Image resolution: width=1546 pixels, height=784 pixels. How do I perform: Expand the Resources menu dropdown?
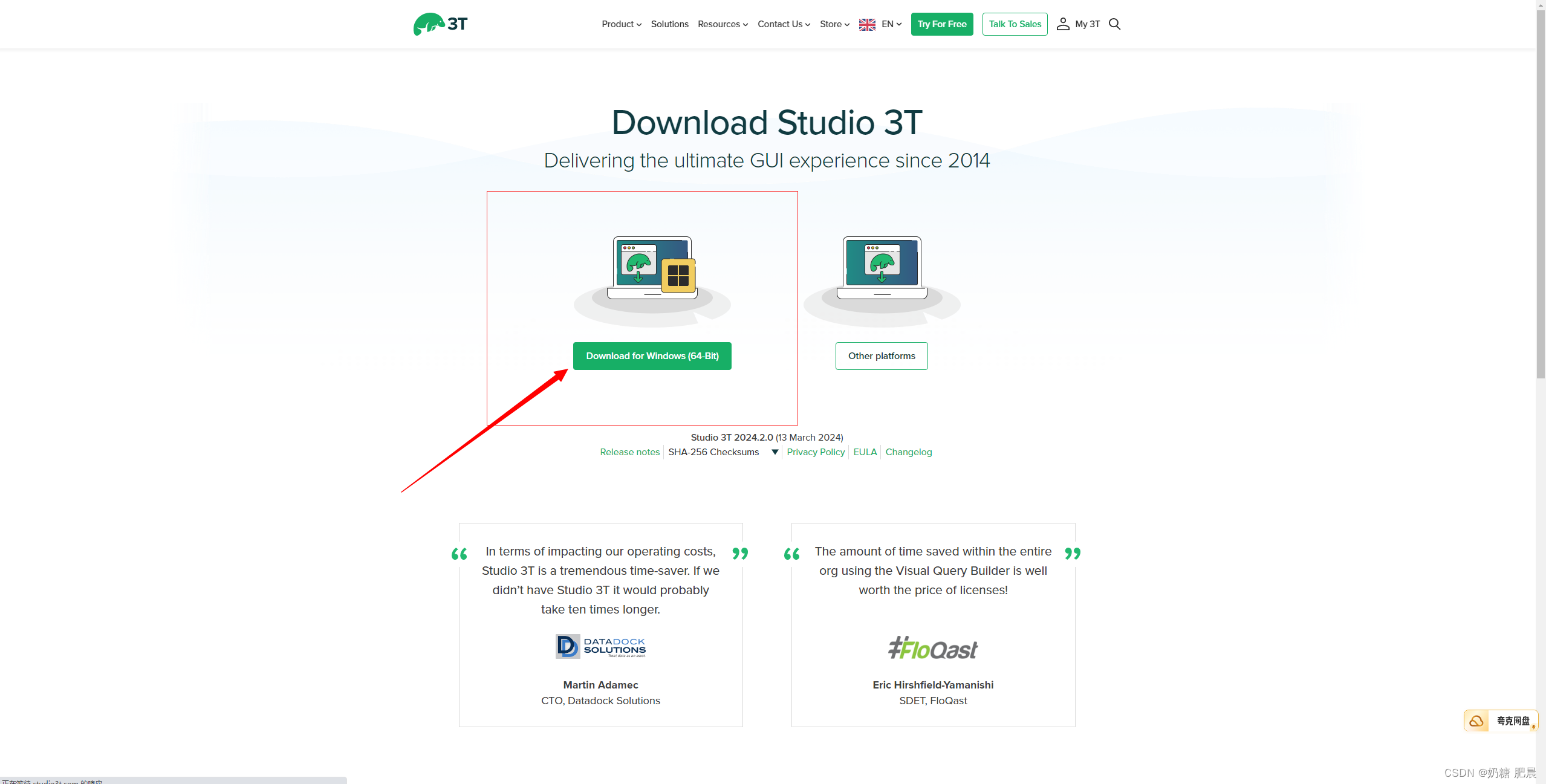click(x=723, y=24)
